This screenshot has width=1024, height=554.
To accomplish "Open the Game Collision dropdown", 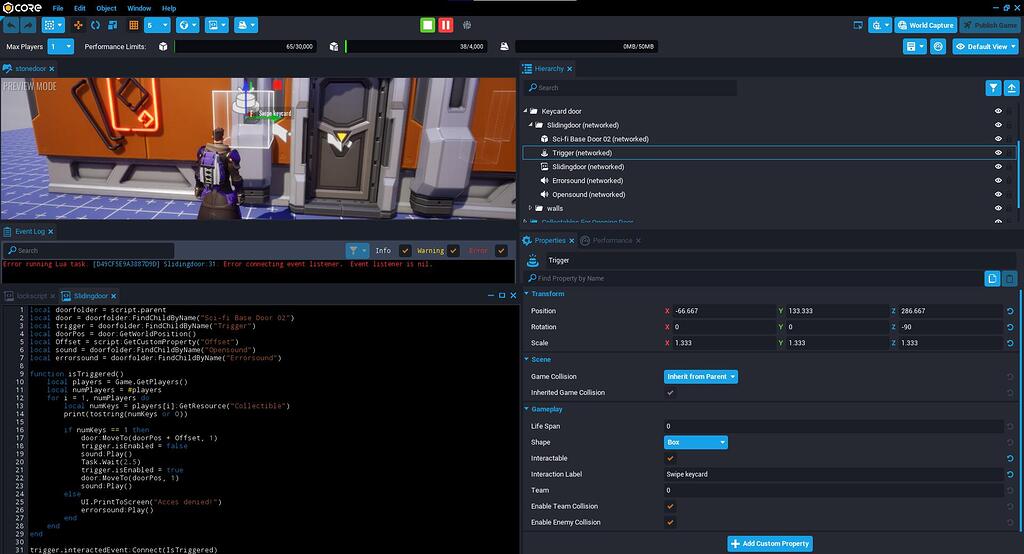I will [701, 377].
